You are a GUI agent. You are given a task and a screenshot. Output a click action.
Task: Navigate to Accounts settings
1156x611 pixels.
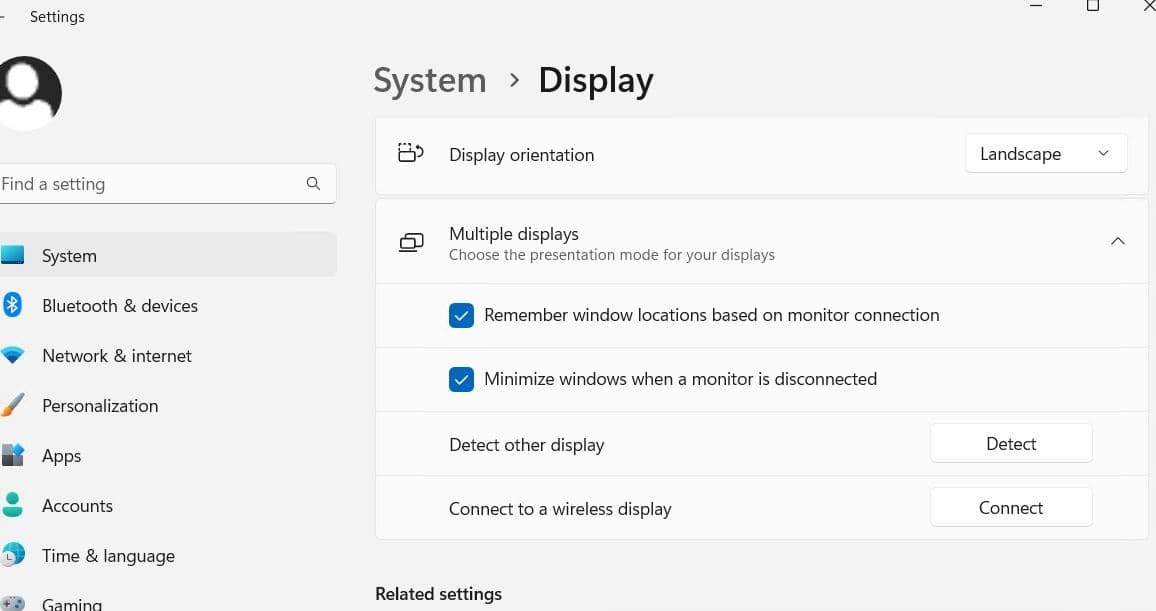[168, 506]
